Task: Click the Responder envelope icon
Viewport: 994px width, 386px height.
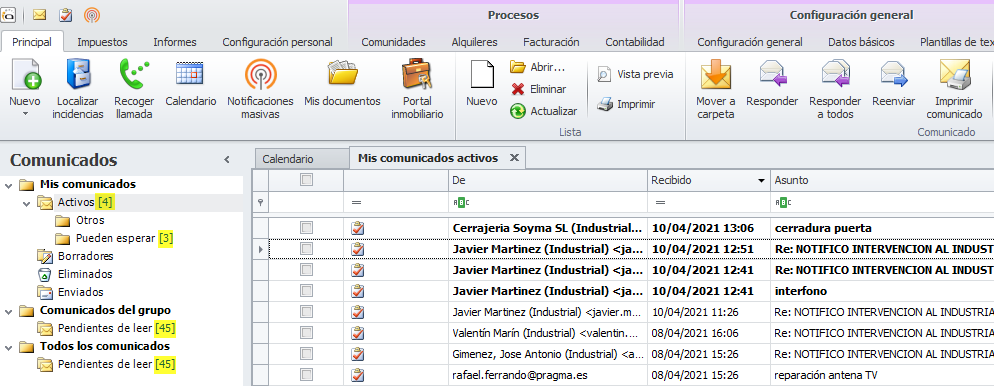Action: (x=772, y=74)
